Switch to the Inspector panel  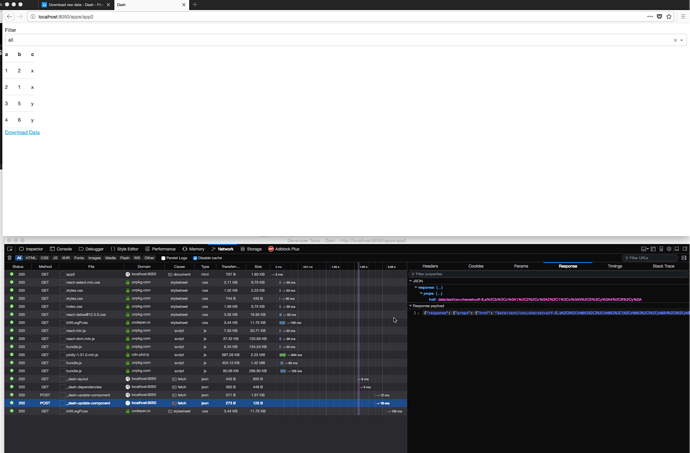pyautogui.click(x=31, y=249)
